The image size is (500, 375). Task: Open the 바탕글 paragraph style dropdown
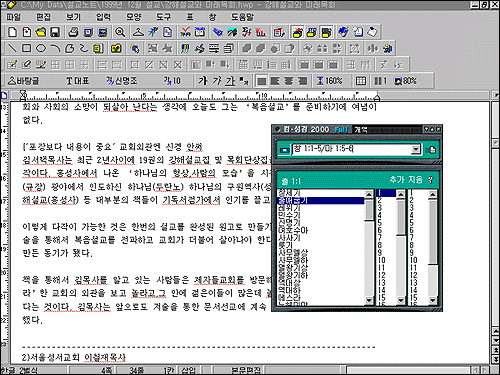(x=23, y=81)
